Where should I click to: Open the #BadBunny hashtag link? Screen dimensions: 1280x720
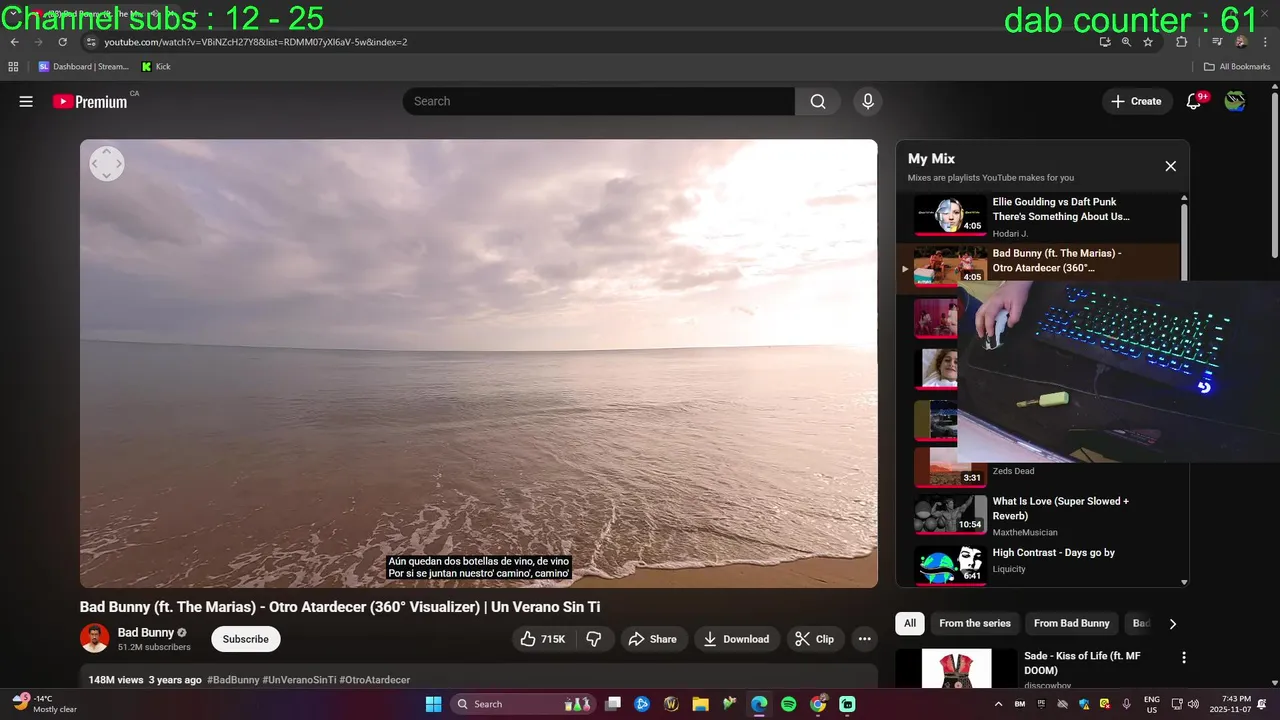click(233, 680)
